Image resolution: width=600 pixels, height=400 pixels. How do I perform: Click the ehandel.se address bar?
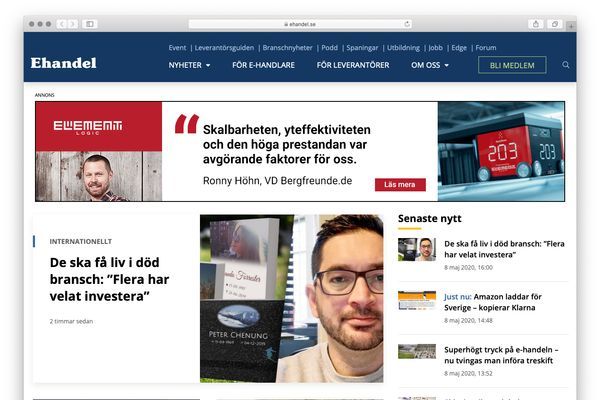(x=299, y=23)
